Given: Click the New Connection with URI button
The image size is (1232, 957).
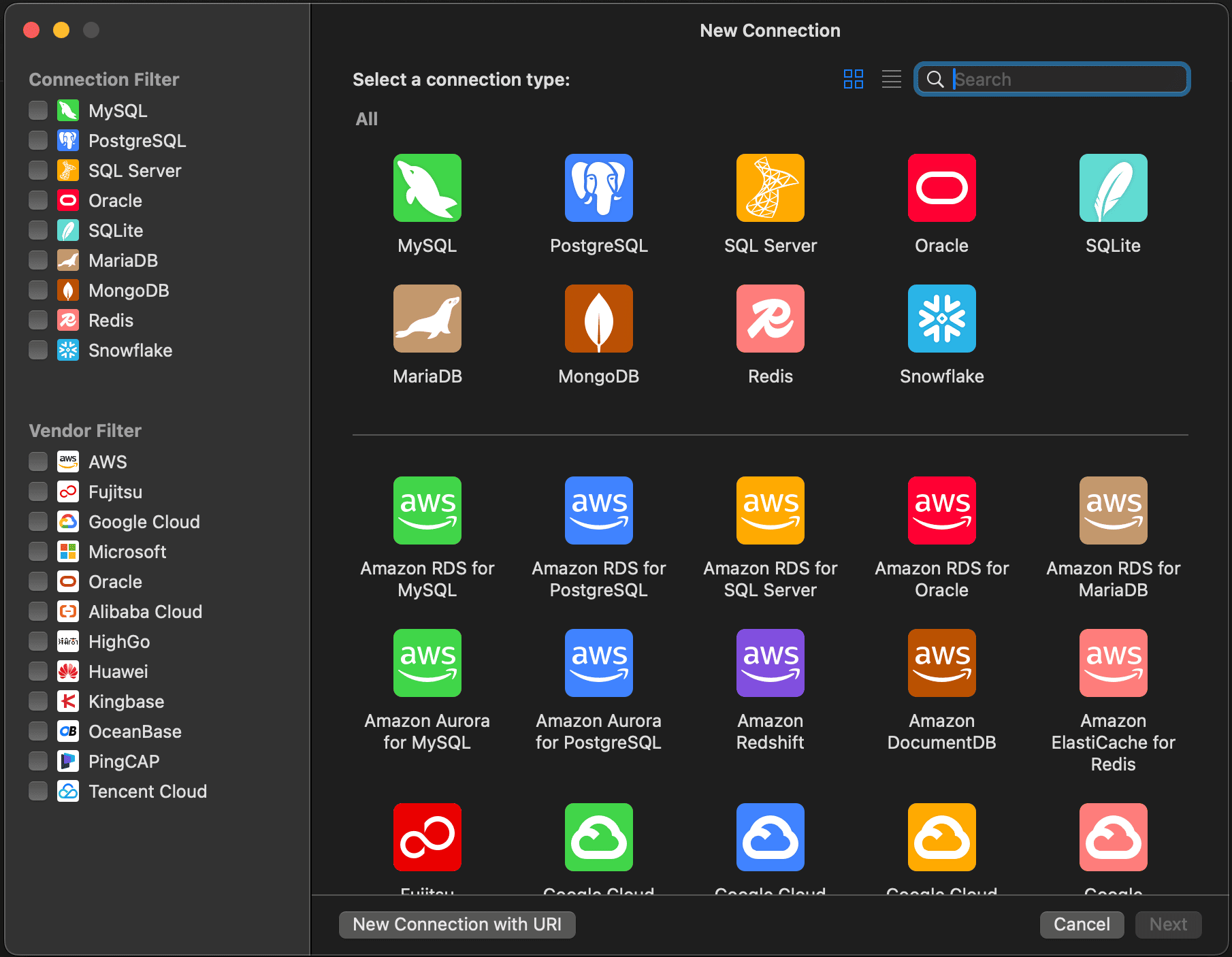Looking at the screenshot, I should 457,924.
